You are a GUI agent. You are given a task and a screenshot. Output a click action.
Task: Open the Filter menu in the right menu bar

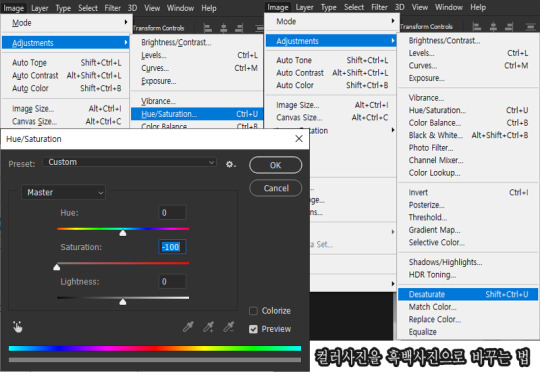pos(379,7)
